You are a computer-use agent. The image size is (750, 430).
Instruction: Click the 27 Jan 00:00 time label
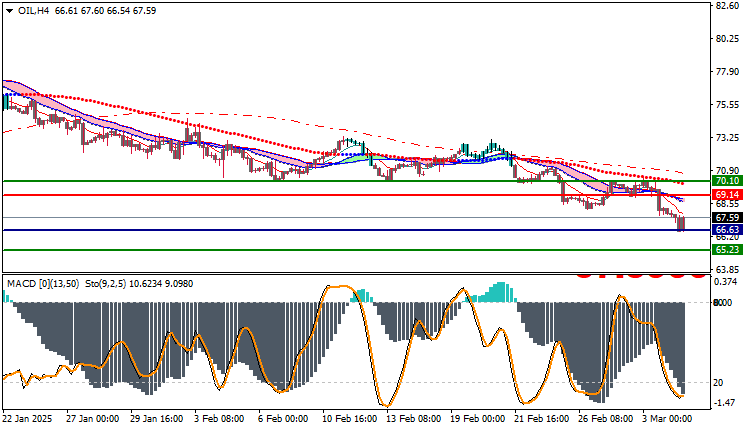[x=92, y=419]
